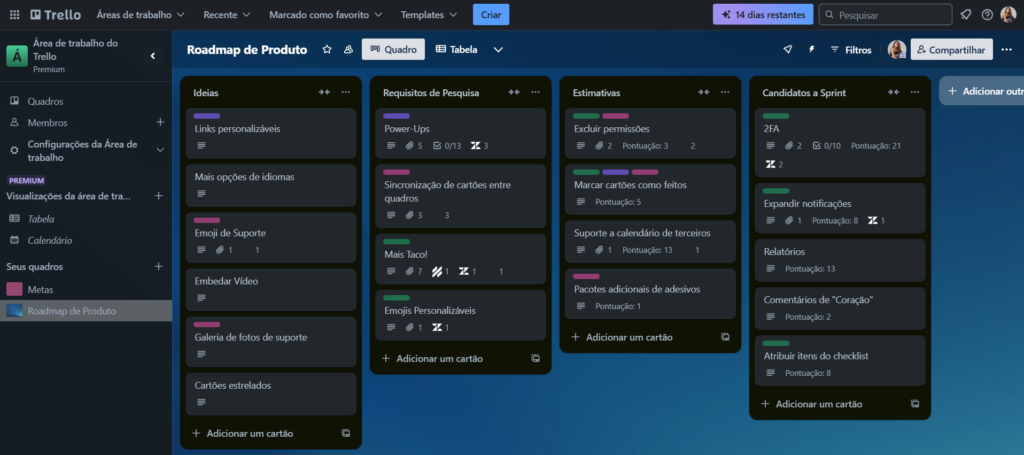Create card from template in Candidatos a Sprint
The image size is (1024, 455).
click(x=915, y=403)
